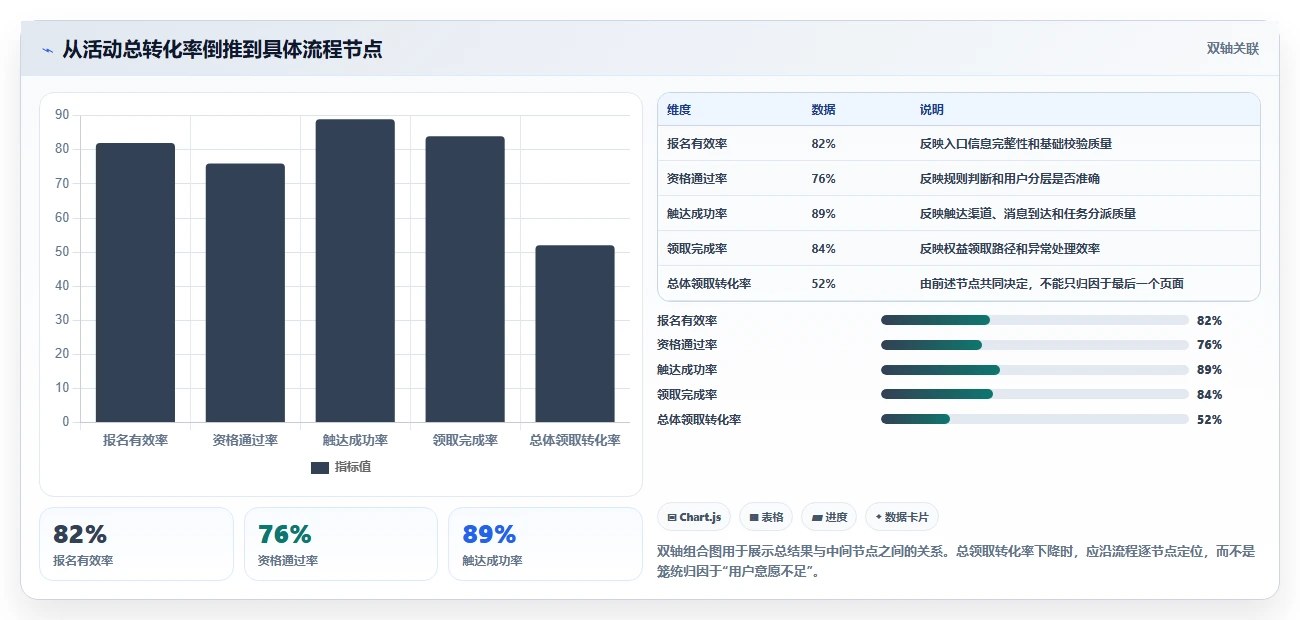Click the 82% value in the table
This screenshot has height=620, width=1300.
pos(823,144)
